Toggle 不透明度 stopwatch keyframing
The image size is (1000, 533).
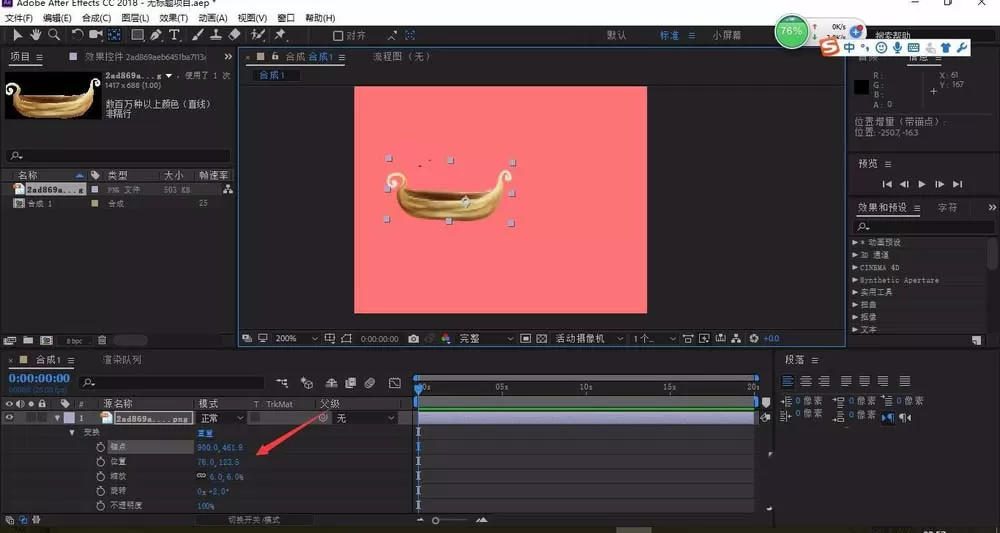pyautogui.click(x=100, y=506)
